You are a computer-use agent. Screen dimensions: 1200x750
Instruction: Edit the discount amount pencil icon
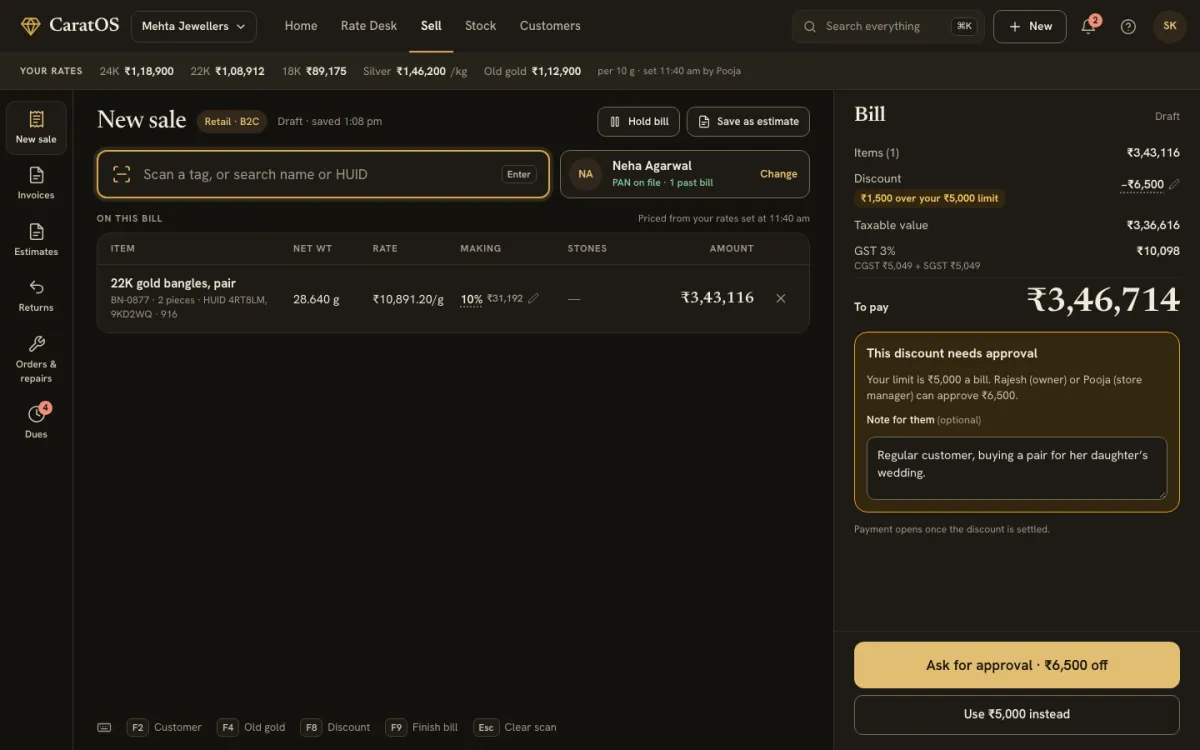(x=1174, y=184)
